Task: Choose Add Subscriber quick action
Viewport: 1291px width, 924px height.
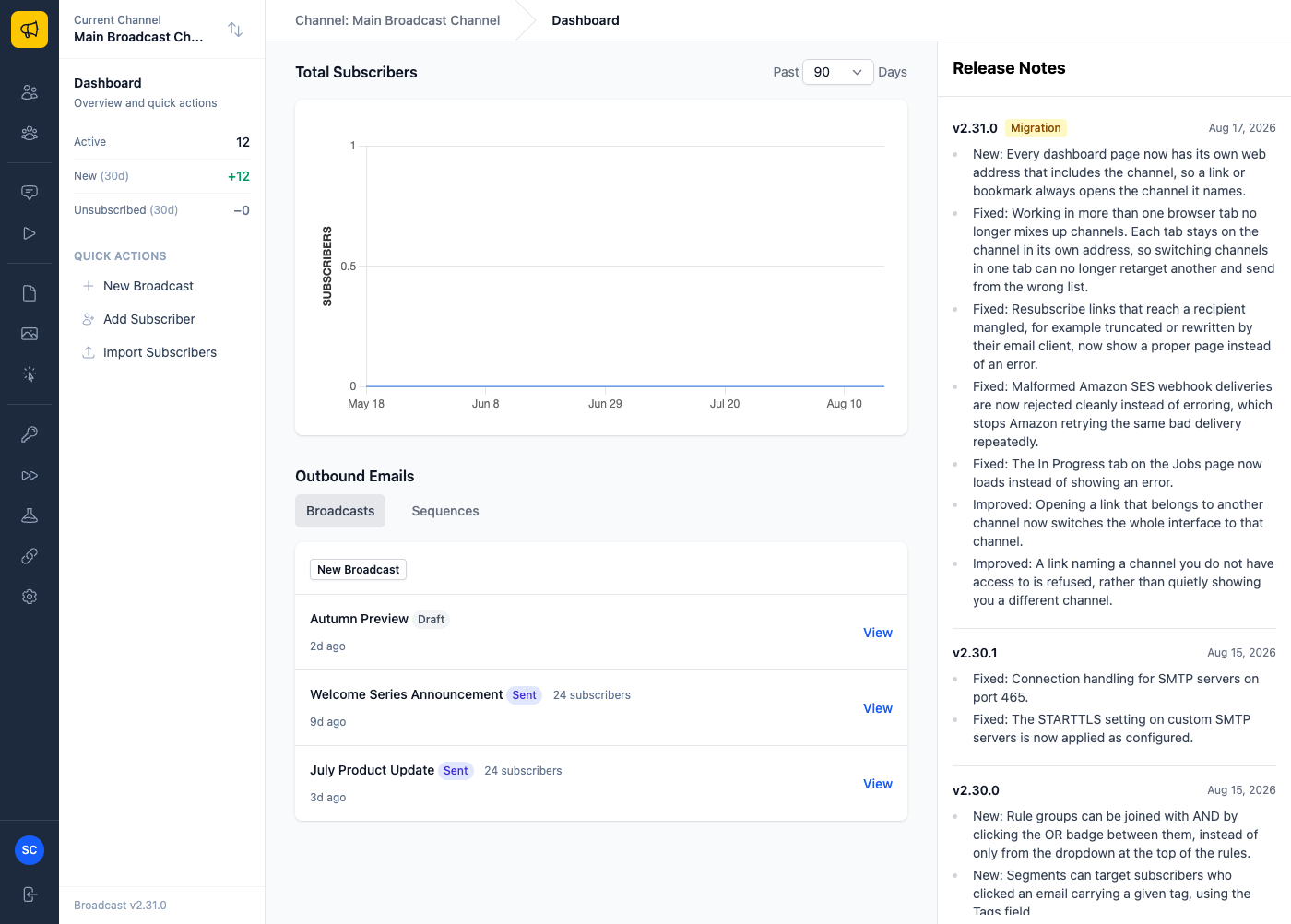Action: 149,319
